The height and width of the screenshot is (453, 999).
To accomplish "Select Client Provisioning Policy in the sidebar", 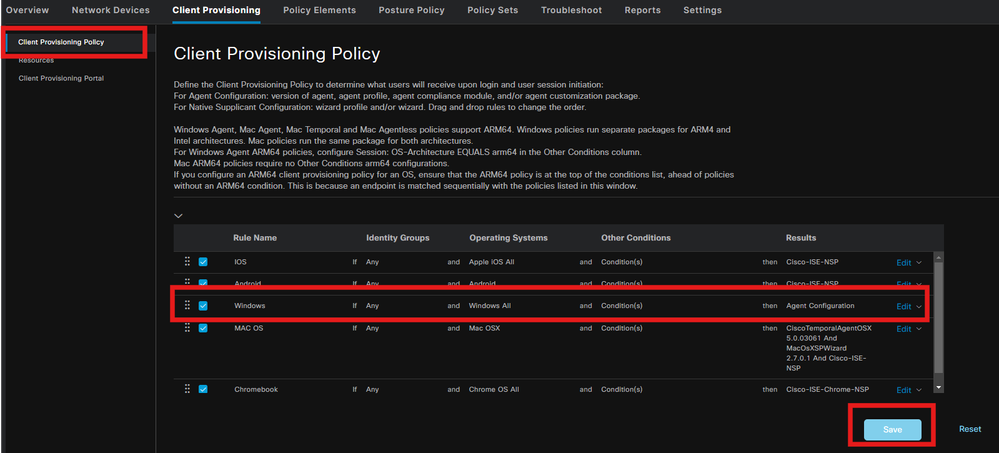I will click(61, 42).
